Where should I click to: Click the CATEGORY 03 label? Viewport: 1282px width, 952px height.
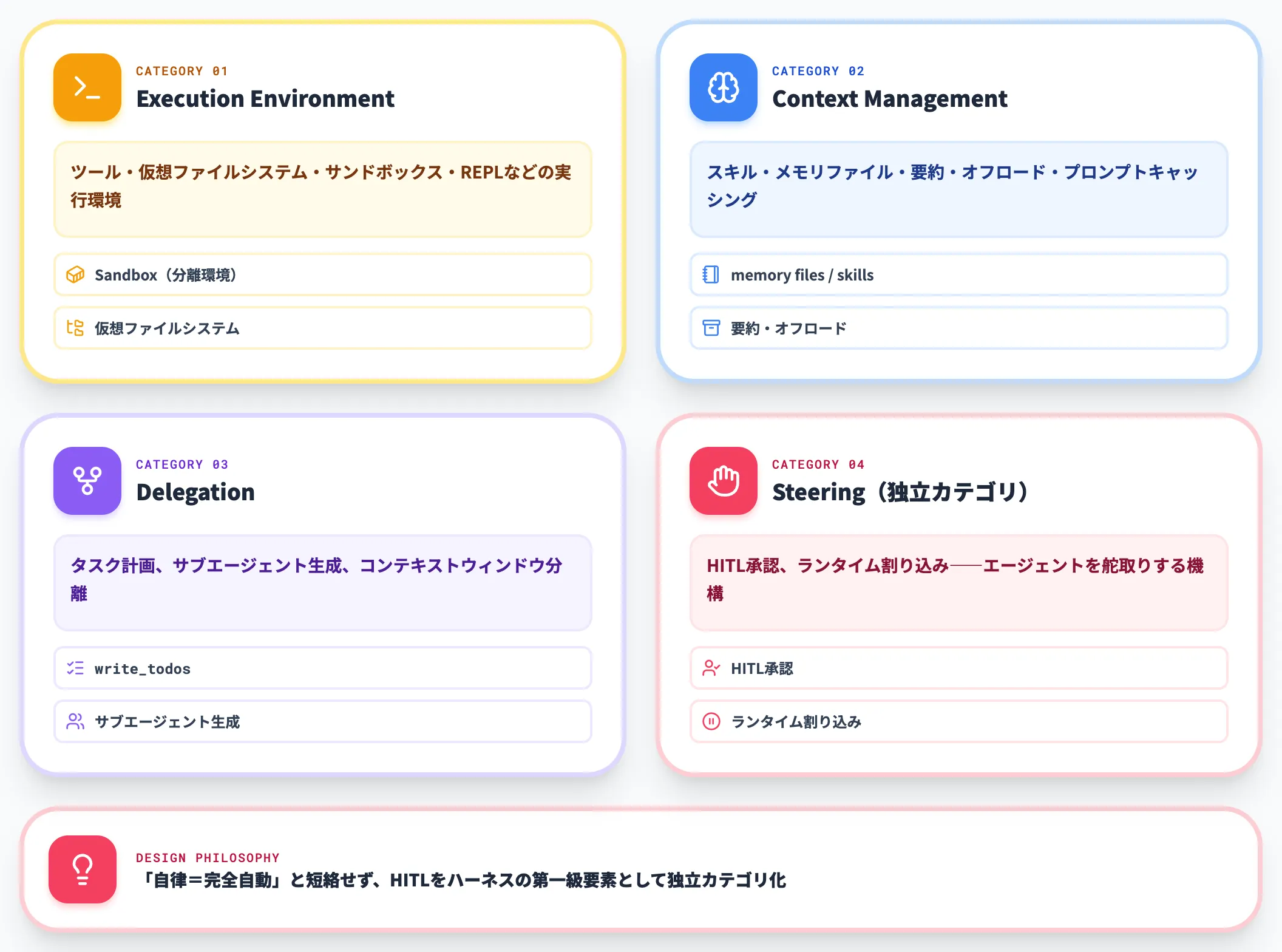click(x=181, y=464)
